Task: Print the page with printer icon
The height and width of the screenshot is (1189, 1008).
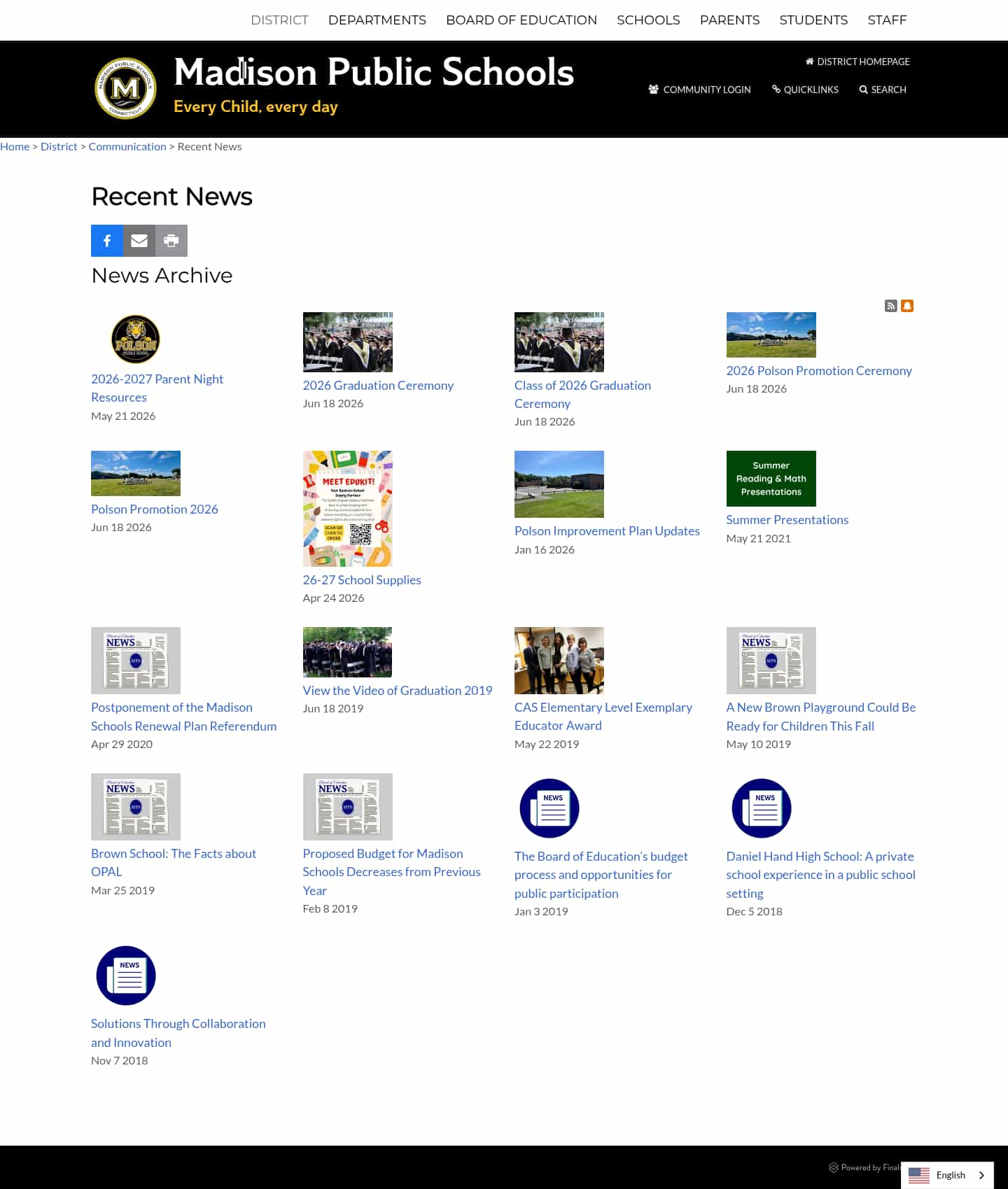Action: click(x=171, y=241)
